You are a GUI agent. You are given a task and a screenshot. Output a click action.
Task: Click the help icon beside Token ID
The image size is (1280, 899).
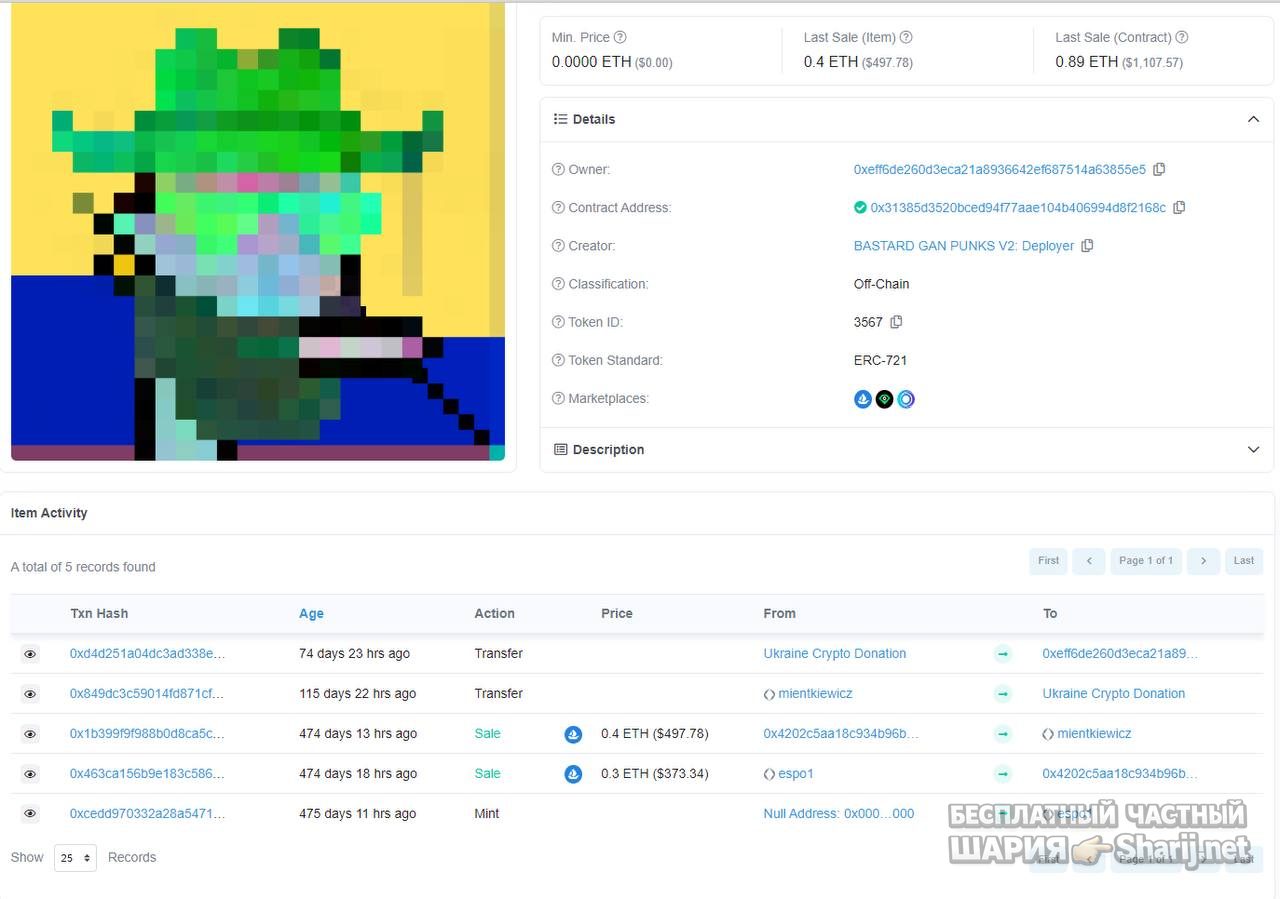pyautogui.click(x=558, y=322)
